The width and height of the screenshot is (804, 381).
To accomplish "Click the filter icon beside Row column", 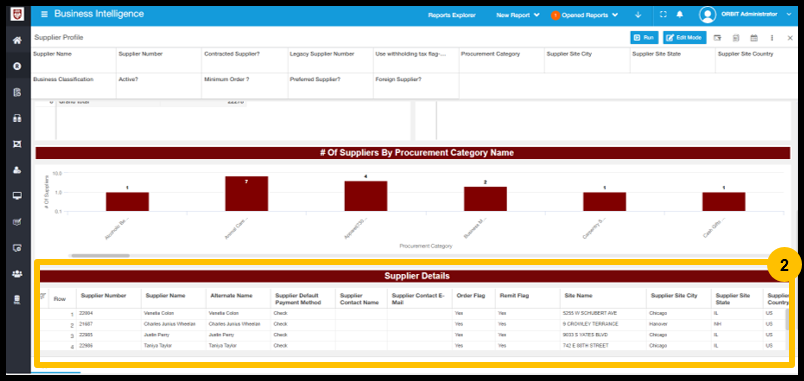I will 43,296.
